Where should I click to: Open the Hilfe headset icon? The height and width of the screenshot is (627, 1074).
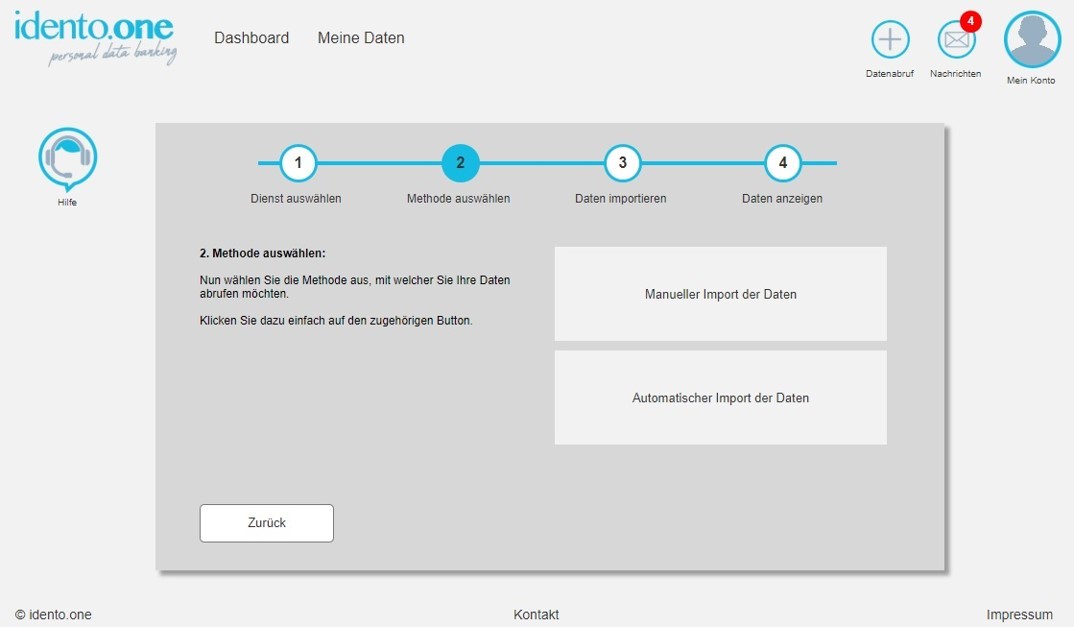pyautogui.click(x=67, y=158)
